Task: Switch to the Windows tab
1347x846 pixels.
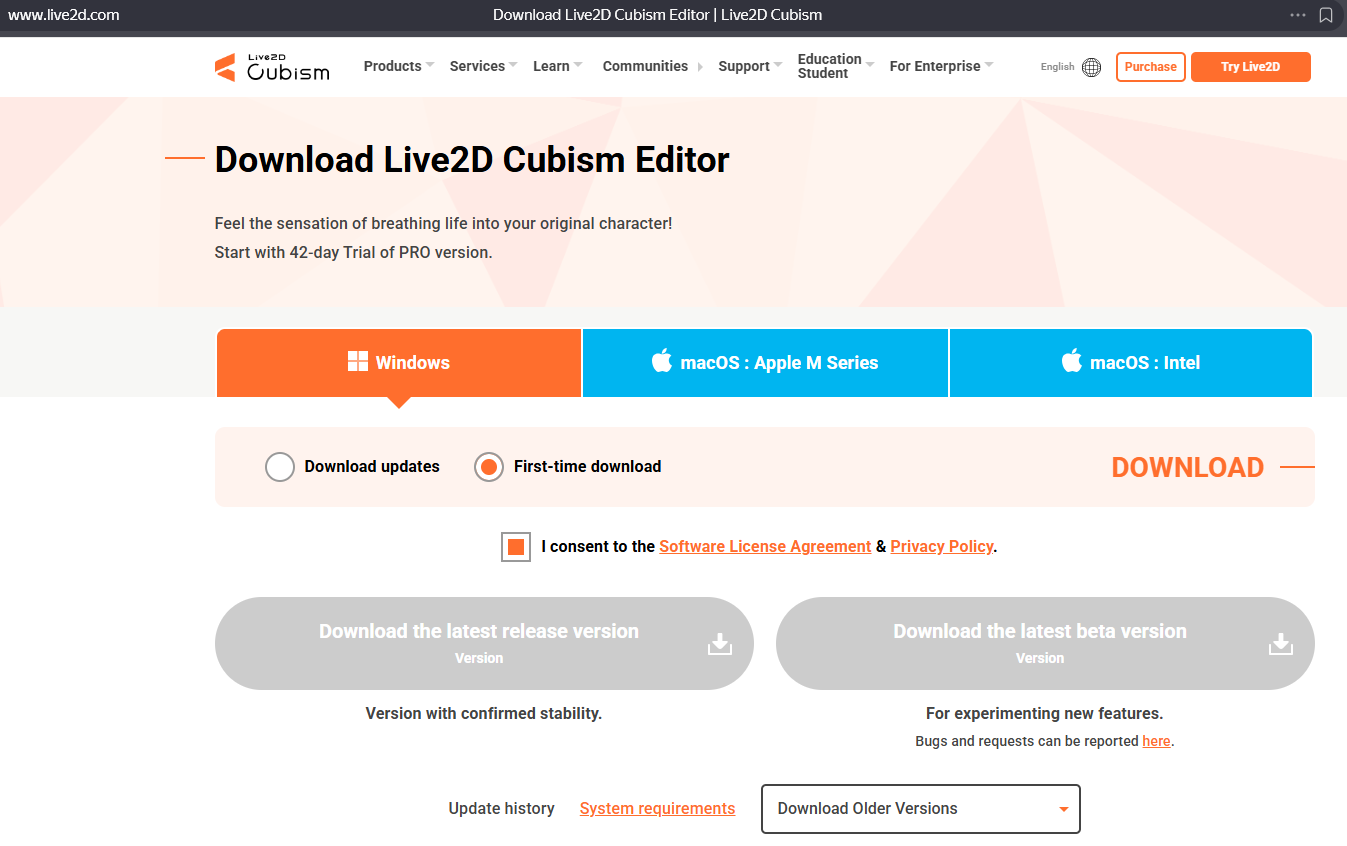Action: pos(399,363)
